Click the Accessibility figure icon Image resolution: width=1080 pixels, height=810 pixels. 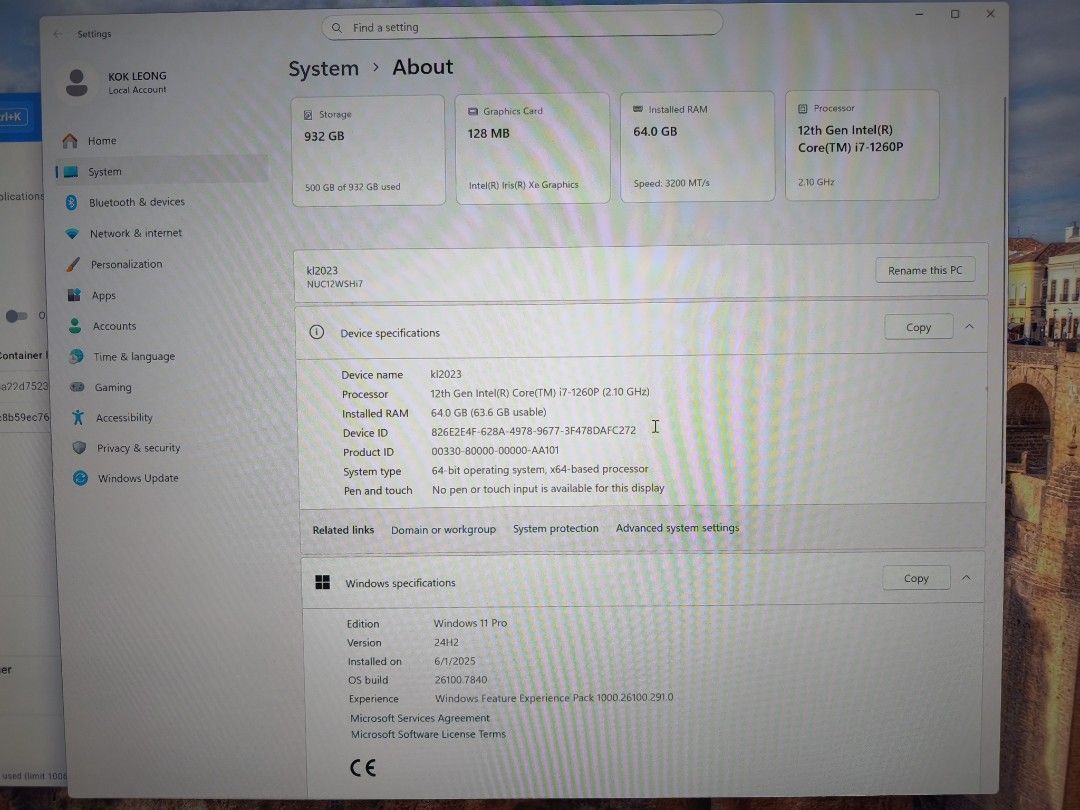pyautogui.click(x=78, y=417)
